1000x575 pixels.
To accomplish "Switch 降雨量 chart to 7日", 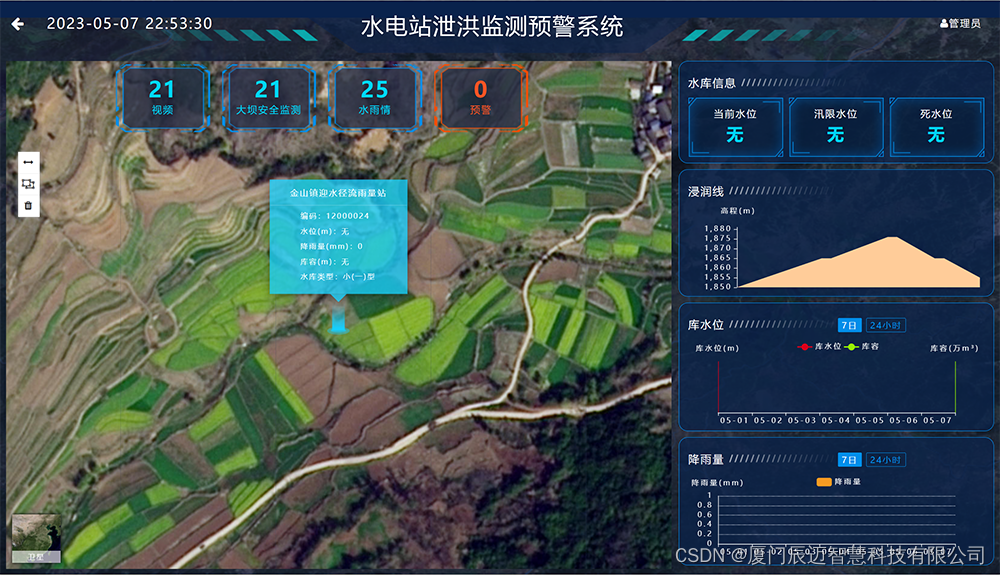I will tap(849, 460).
